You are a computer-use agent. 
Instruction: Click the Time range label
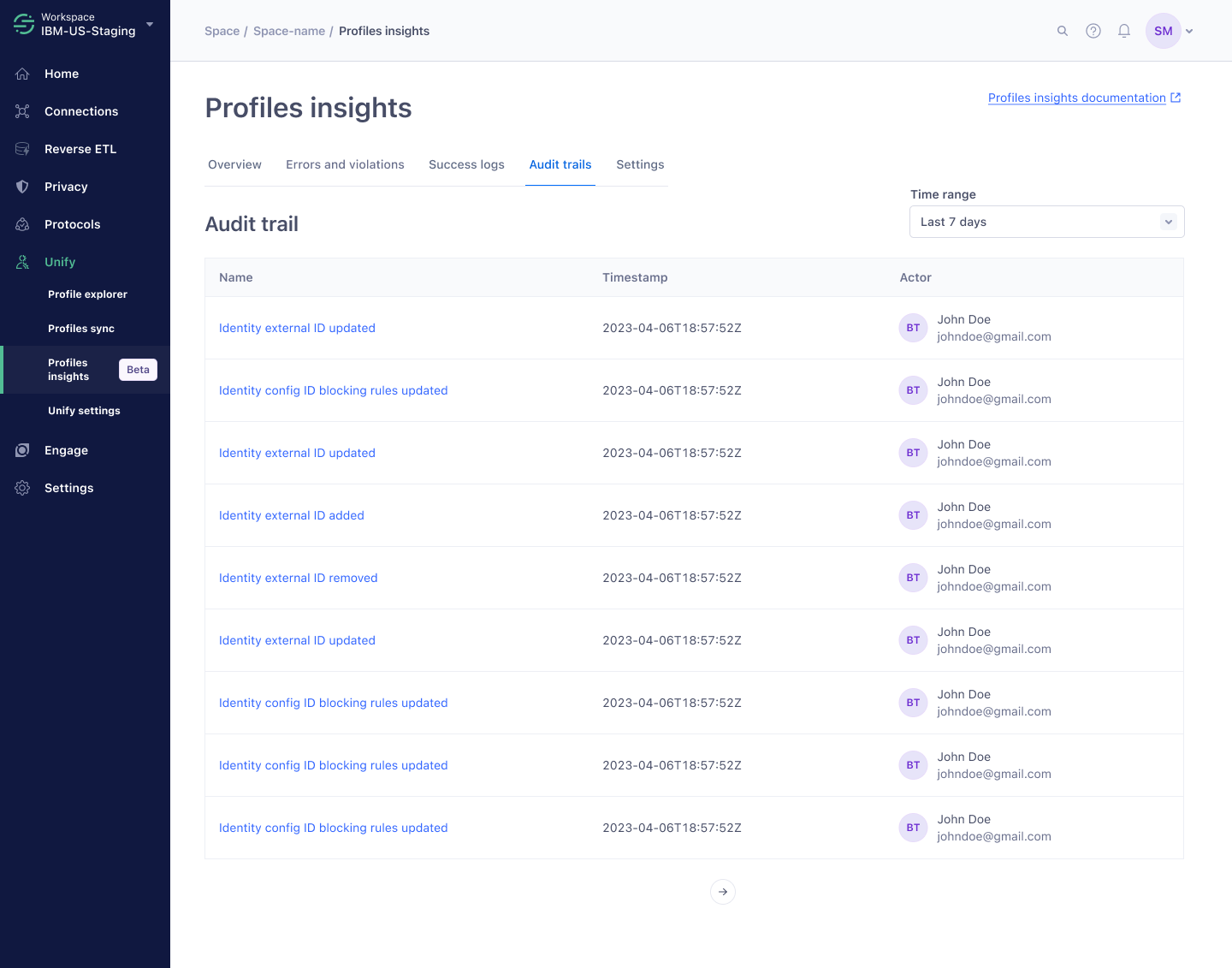pos(943,194)
